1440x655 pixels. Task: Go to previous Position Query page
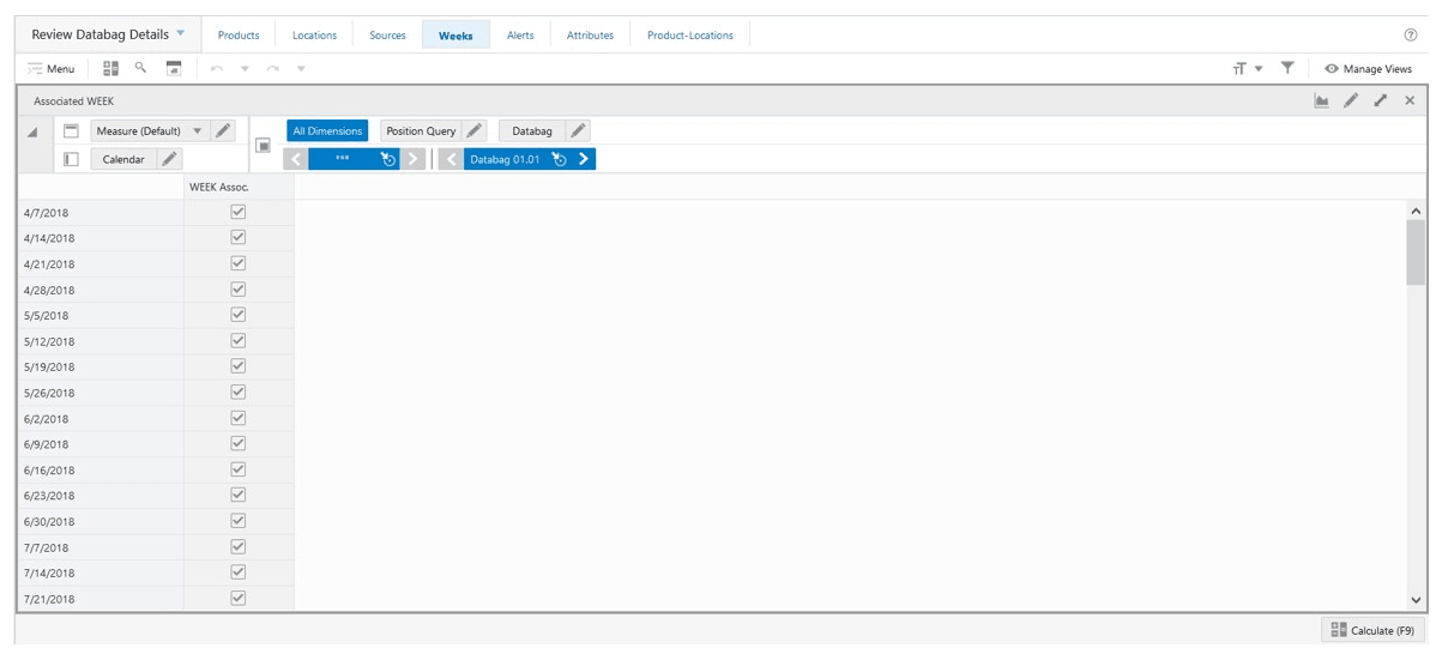pos(296,159)
